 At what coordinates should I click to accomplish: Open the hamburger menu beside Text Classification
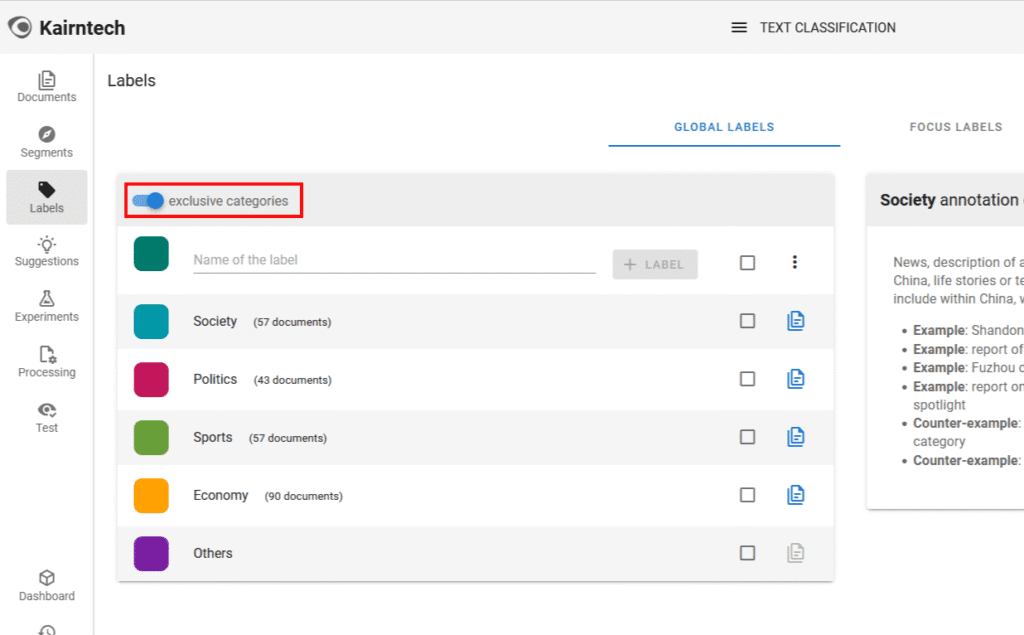[x=739, y=28]
